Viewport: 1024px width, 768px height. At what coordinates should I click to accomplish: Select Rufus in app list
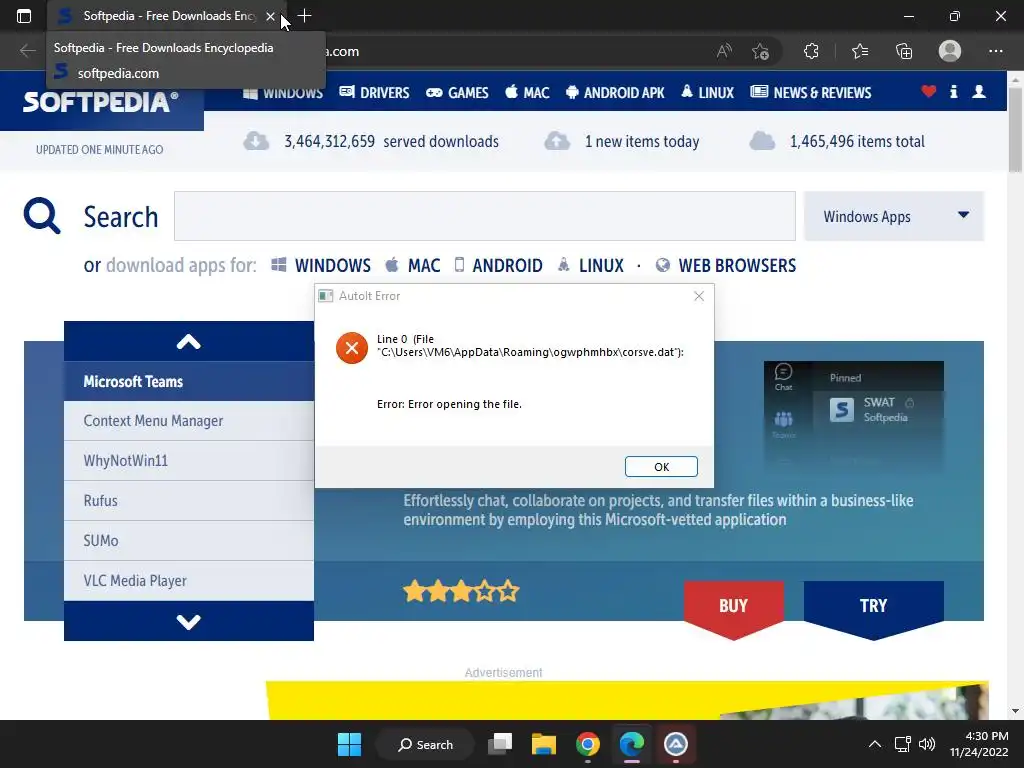pyautogui.click(x=189, y=501)
